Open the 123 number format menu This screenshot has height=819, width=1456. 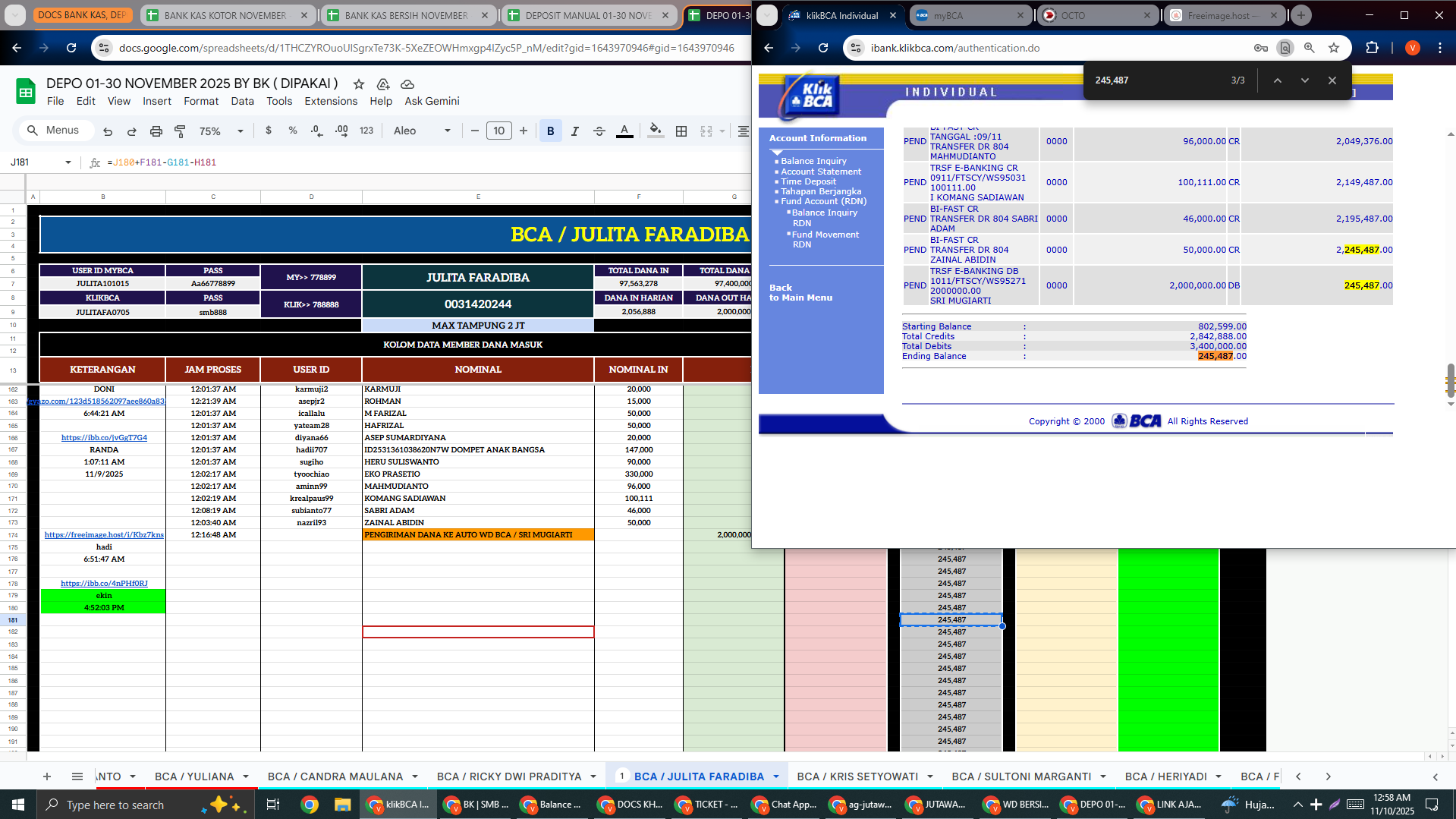pyautogui.click(x=366, y=131)
